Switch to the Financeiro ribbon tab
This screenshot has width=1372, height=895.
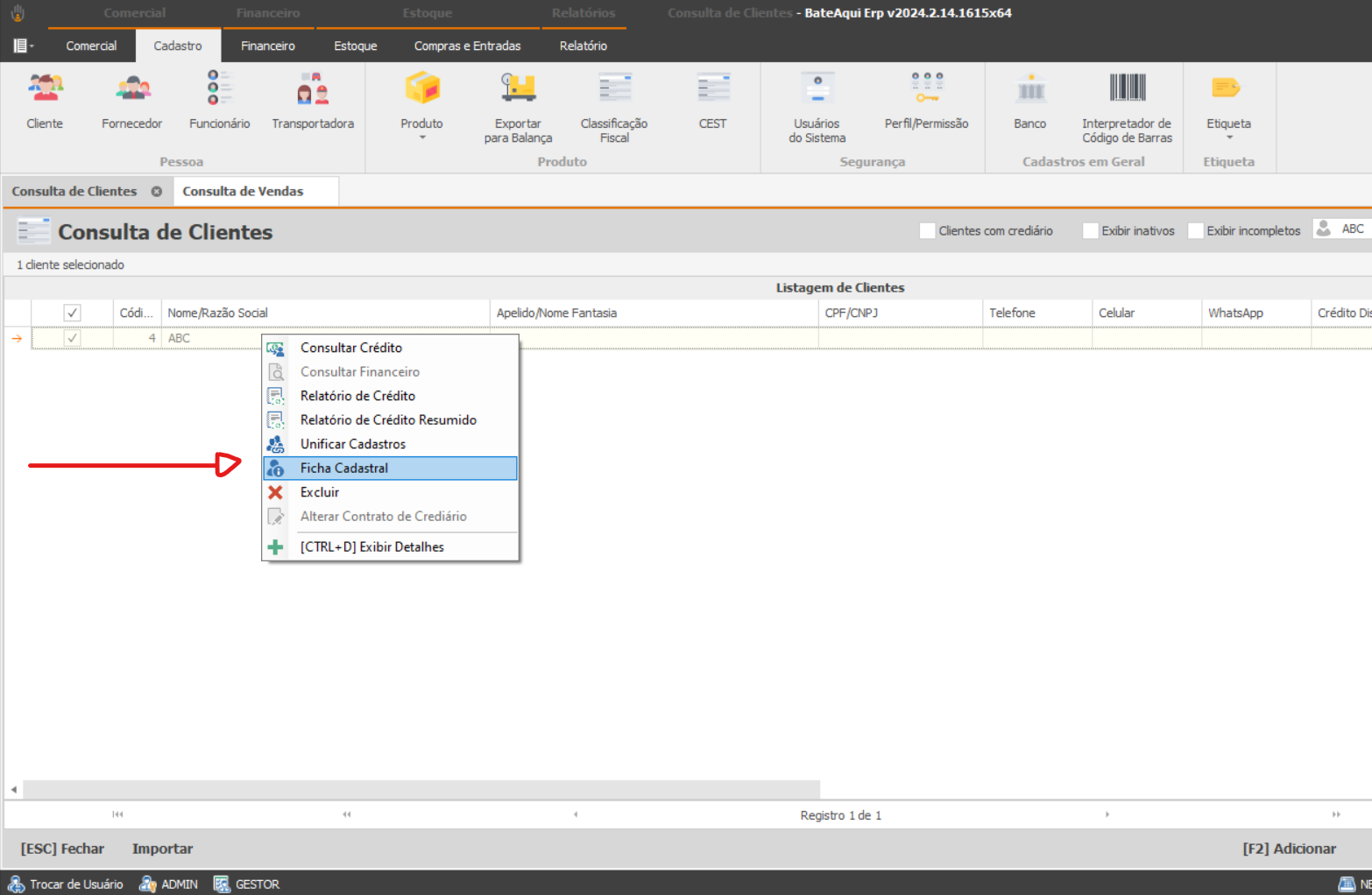[268, 46]
